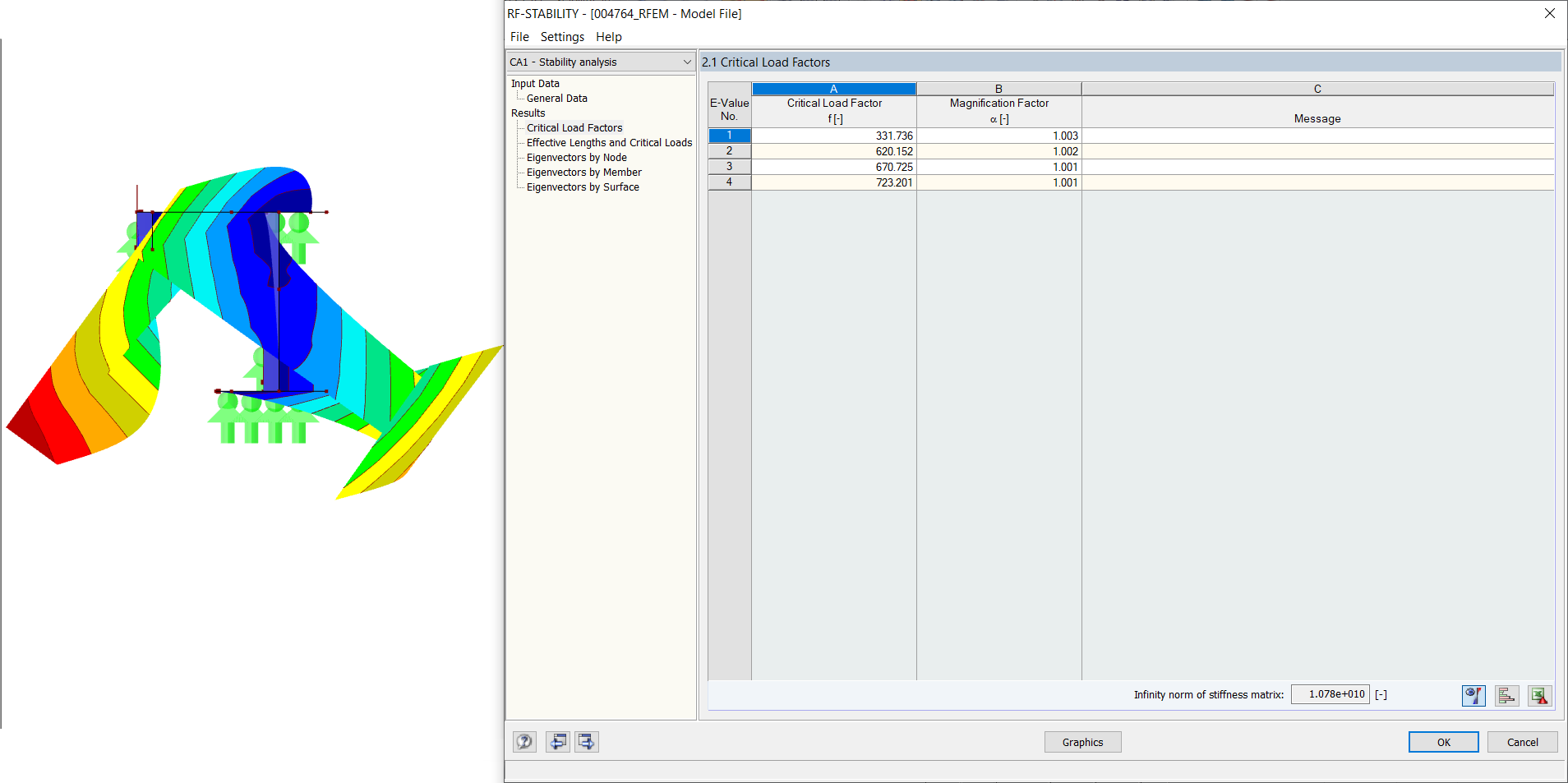Expand the Results tree section

click(x=528, y=113)
